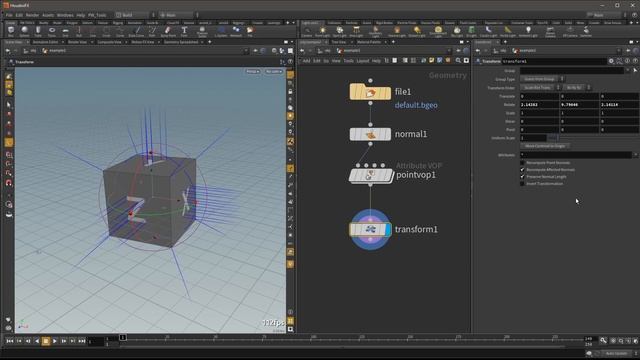Open the Main radial menu dropdown

[179, 15]
